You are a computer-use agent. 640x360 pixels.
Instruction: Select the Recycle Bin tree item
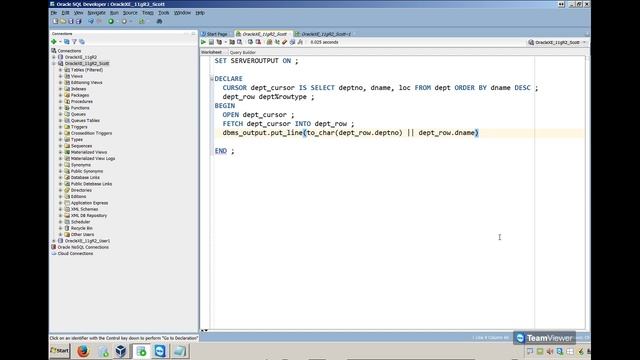(82, 228)
